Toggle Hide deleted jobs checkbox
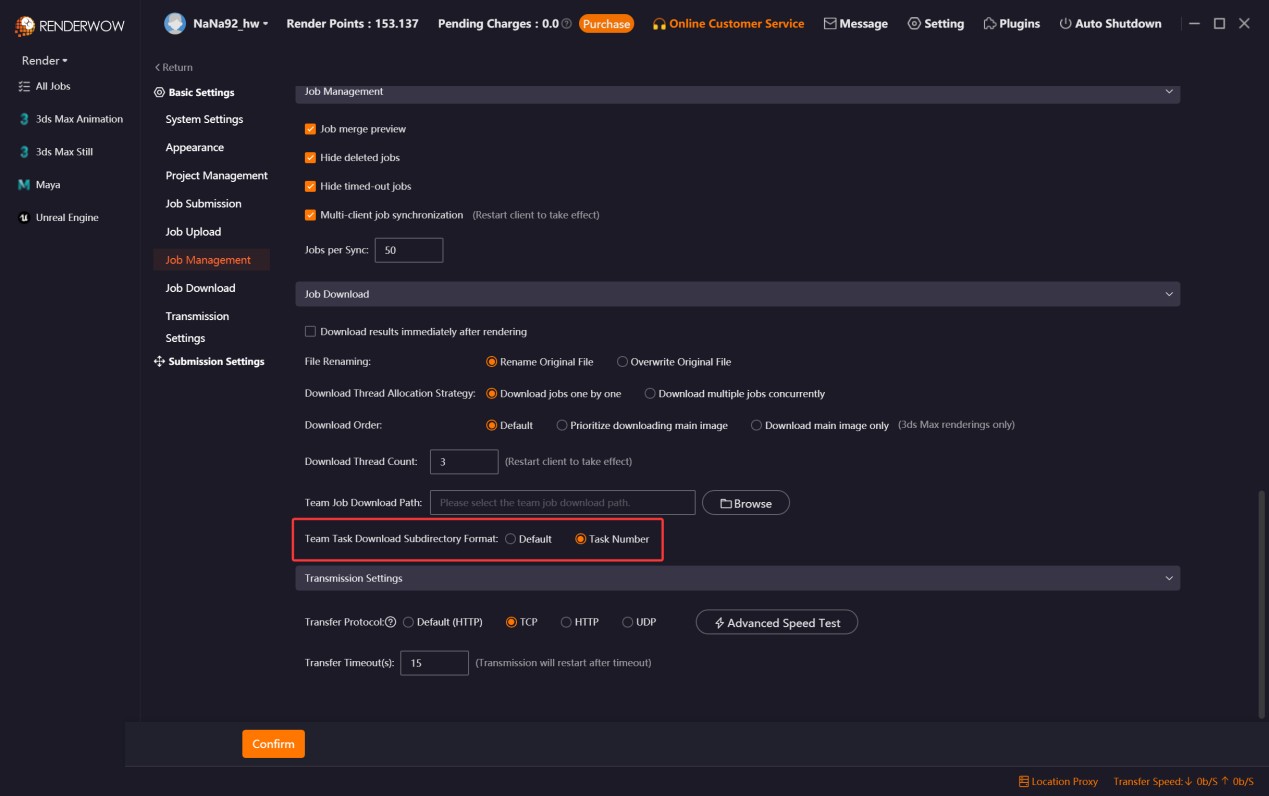The image size is (1269, 796). [310, 158]
